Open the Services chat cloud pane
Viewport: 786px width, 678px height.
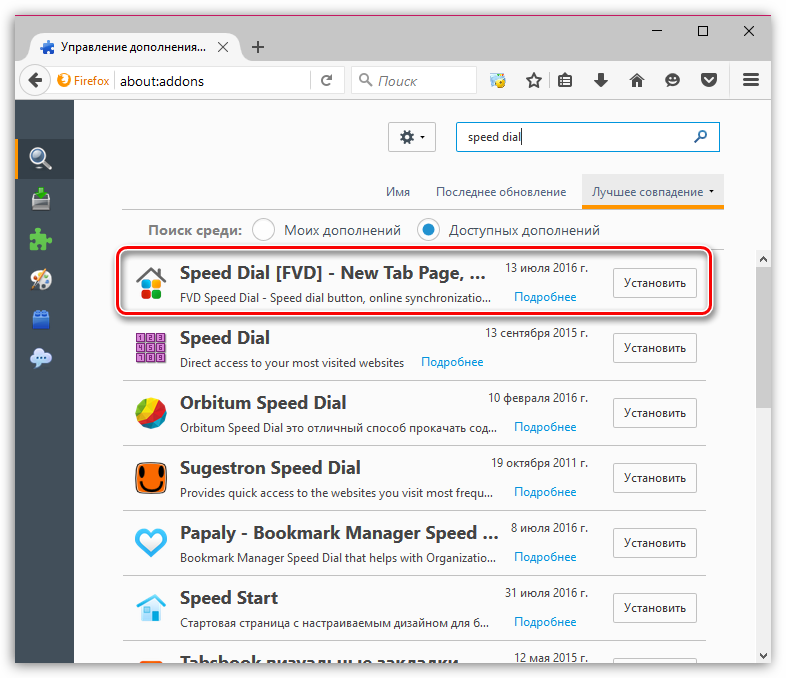[41, 358]
